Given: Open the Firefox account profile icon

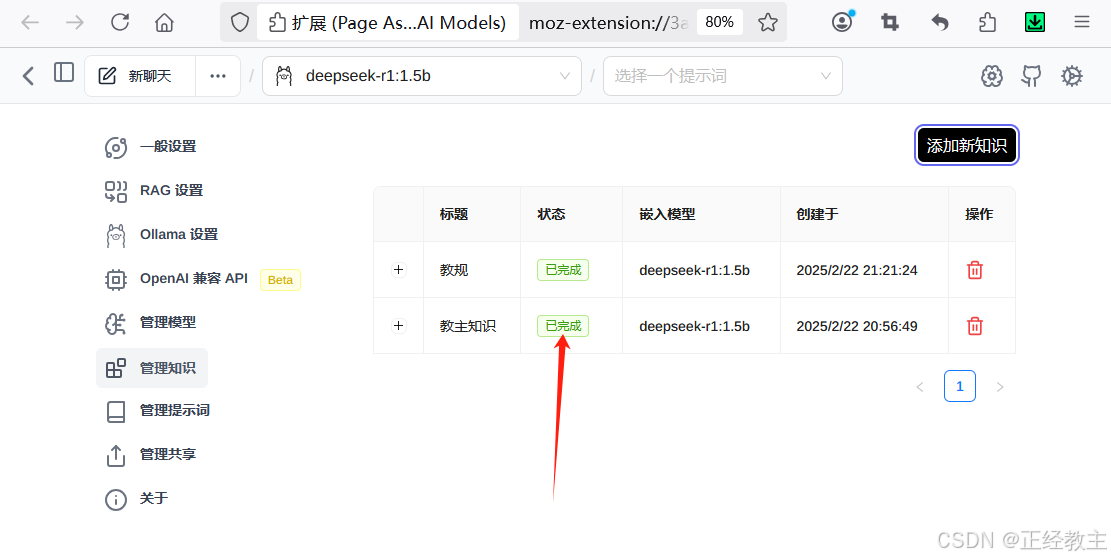Looking at the screenshot, I should (x=842, y=22).
